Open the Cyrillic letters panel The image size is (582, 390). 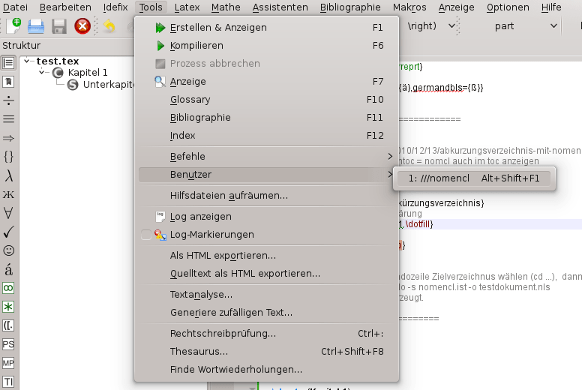(x=8, y=194)
